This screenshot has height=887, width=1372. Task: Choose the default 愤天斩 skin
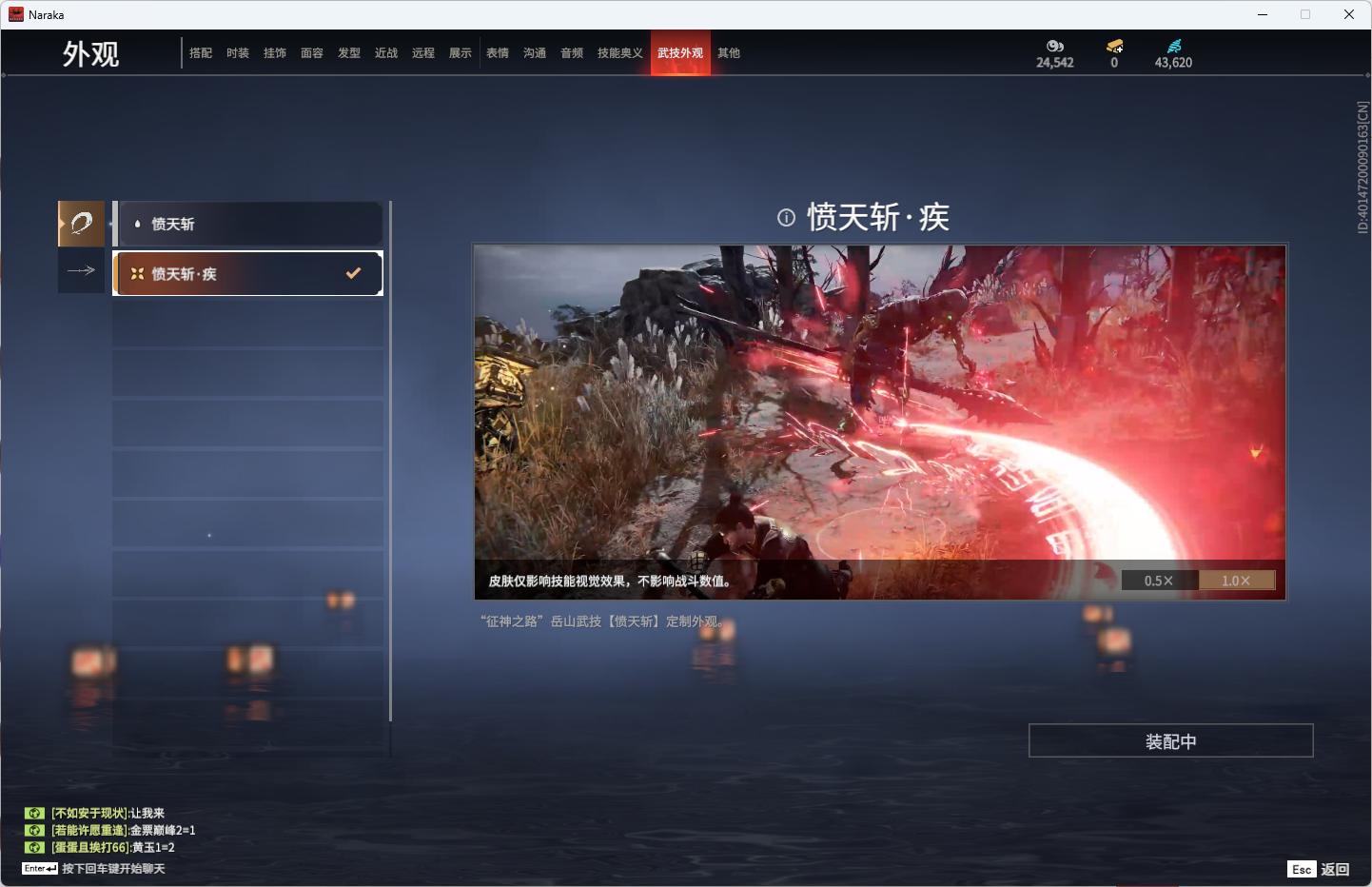(x=248, y=224)
